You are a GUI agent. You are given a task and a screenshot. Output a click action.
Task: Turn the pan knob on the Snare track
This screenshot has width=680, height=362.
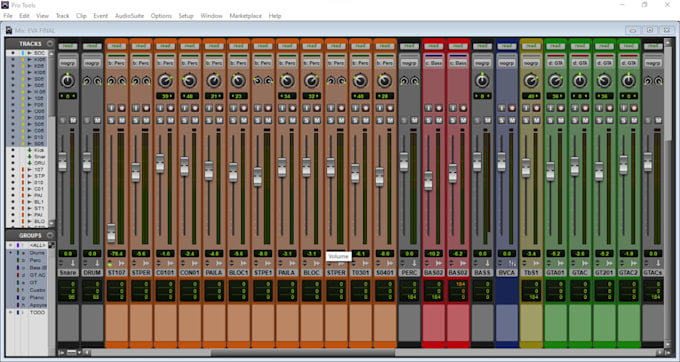[x=68, y=81]
